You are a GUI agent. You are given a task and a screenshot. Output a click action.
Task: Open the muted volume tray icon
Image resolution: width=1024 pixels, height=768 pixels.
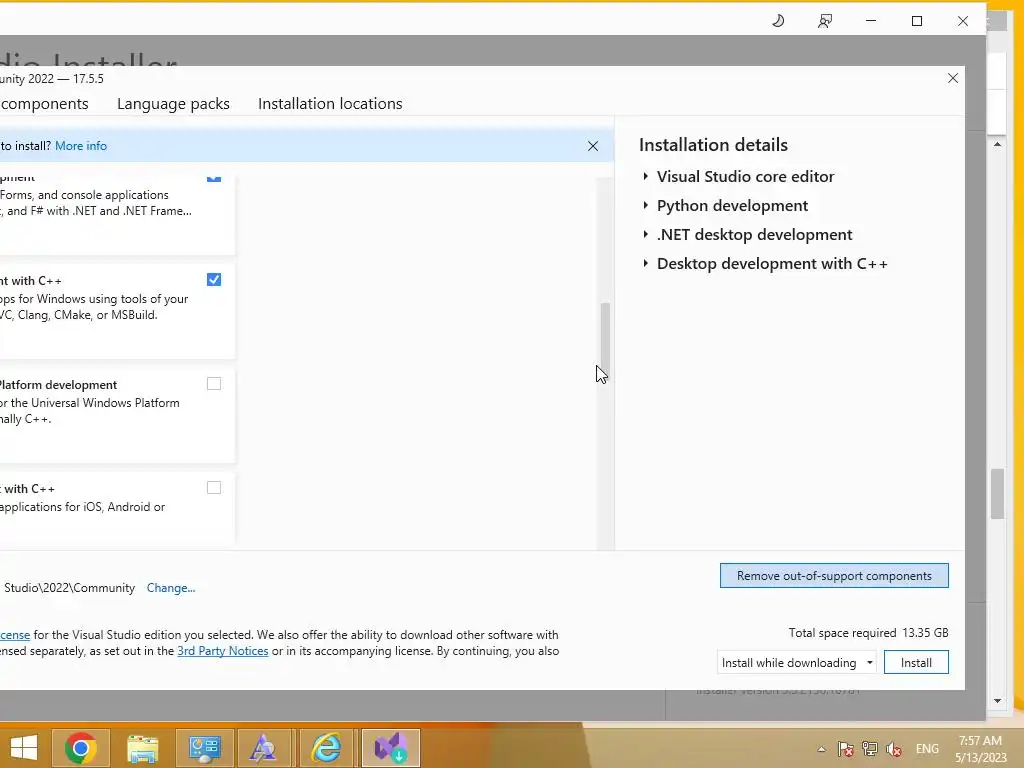pyautogui.click(x=894, y=749)
